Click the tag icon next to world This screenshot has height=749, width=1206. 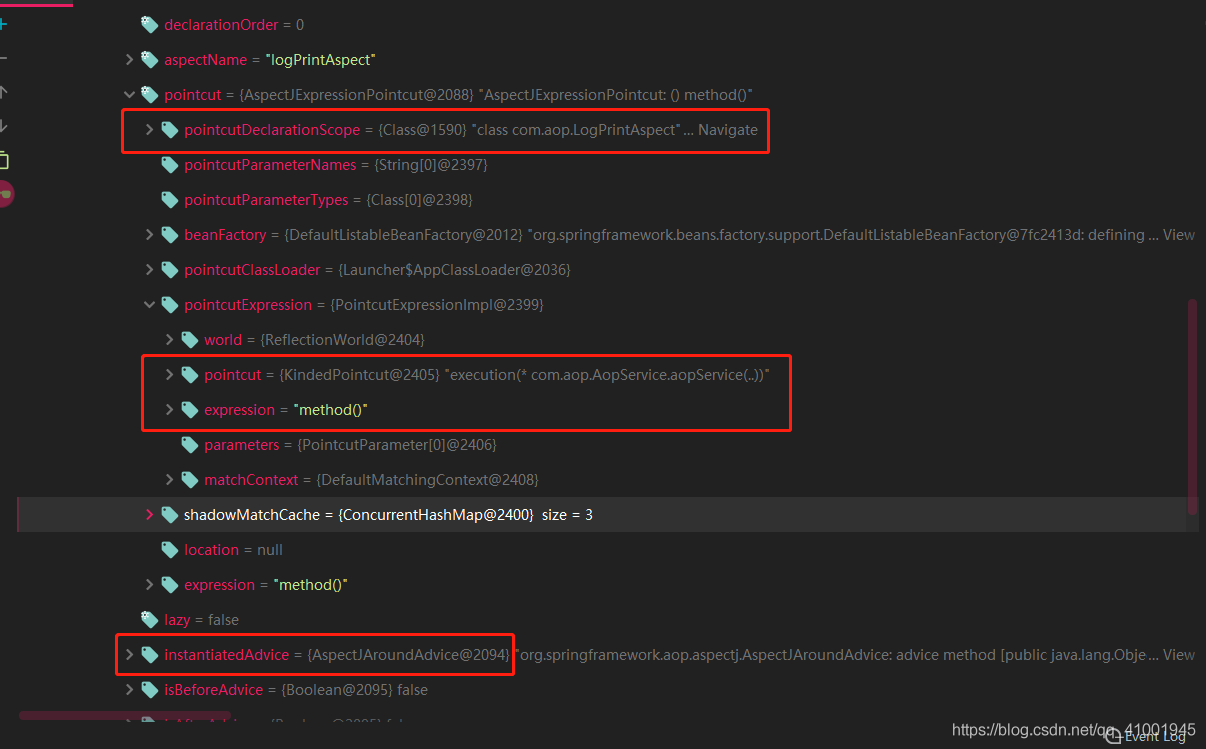[x=190, y=340]
